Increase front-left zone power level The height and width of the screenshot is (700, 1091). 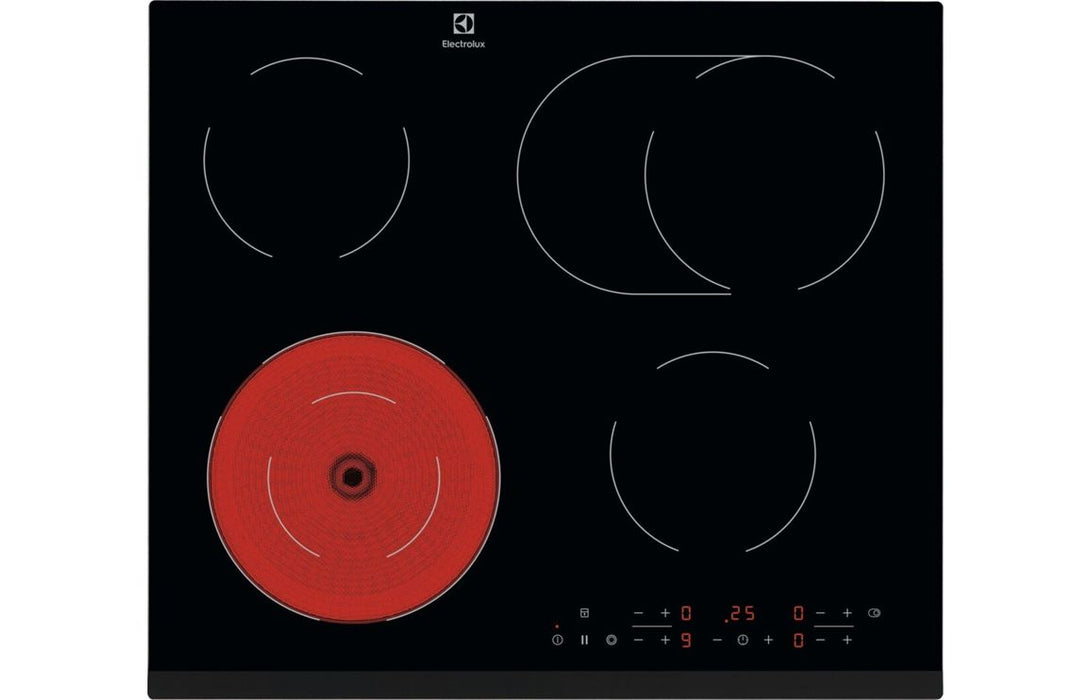[x=663, y=640]
